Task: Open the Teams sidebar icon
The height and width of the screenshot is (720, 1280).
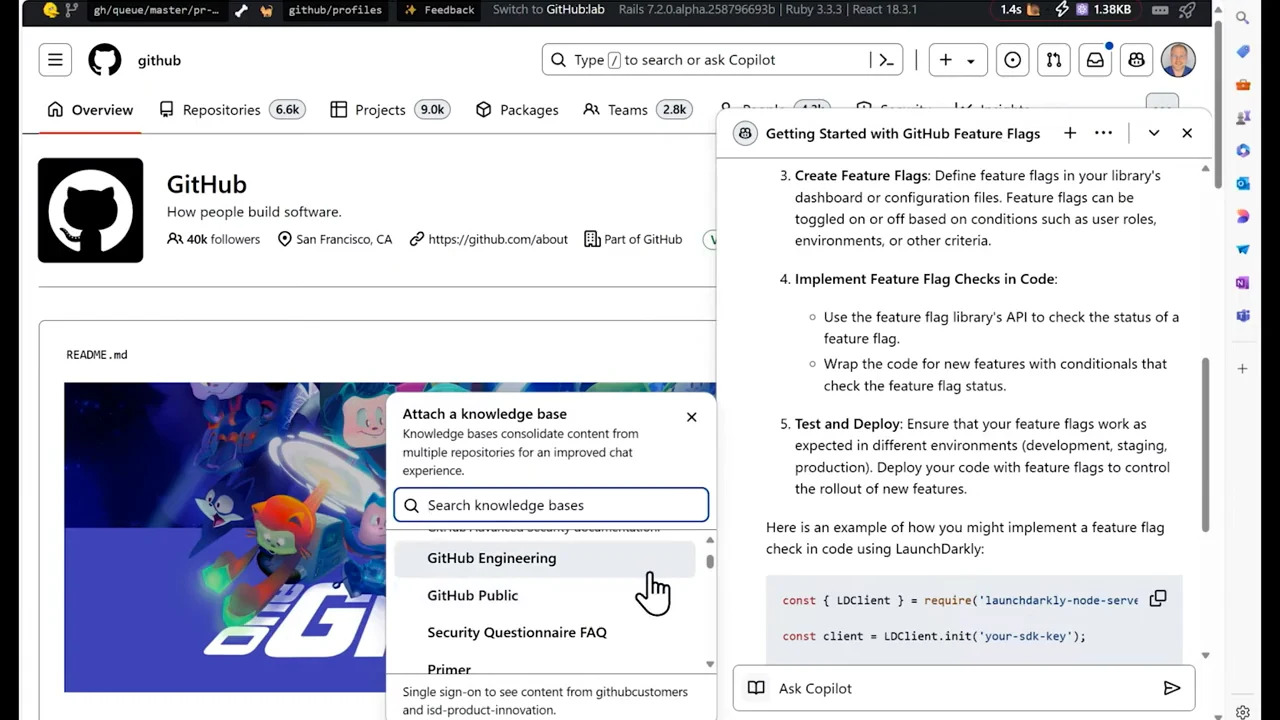Action: pyautogui.click(x=1243, y=316)
